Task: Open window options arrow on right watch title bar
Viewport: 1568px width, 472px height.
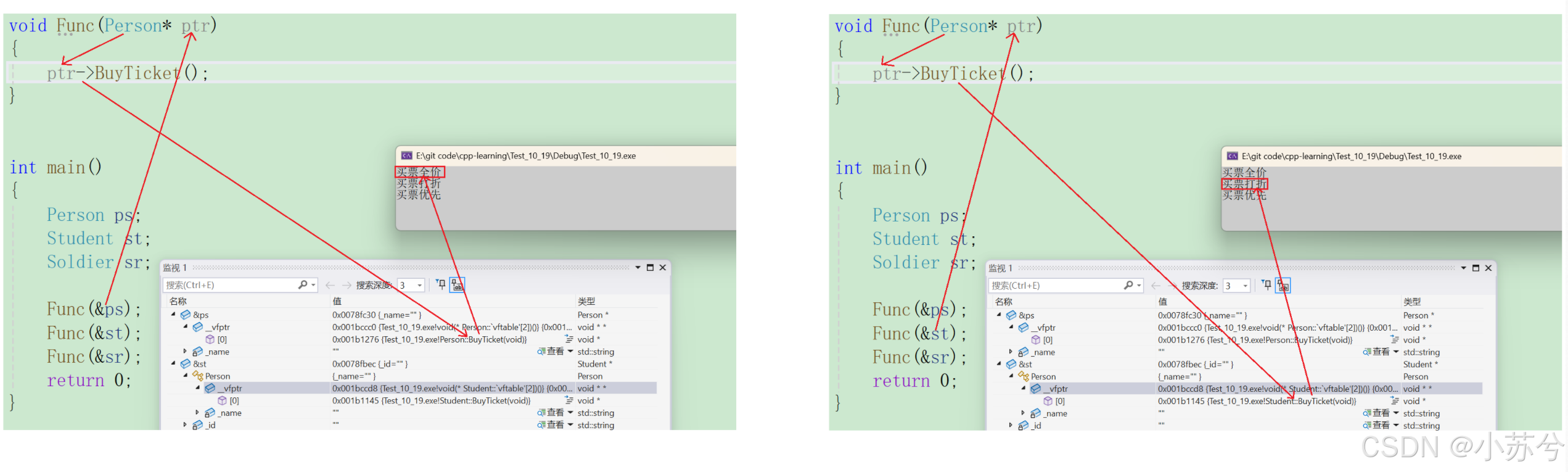Action: tap(1463, 268)
